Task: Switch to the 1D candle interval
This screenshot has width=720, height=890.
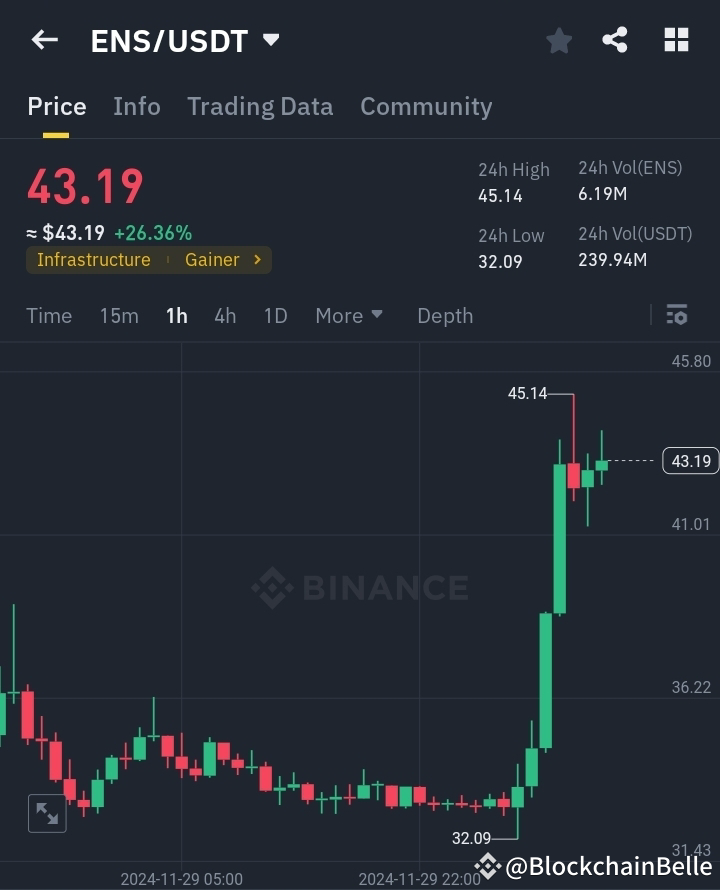Action: coord(275,315)
